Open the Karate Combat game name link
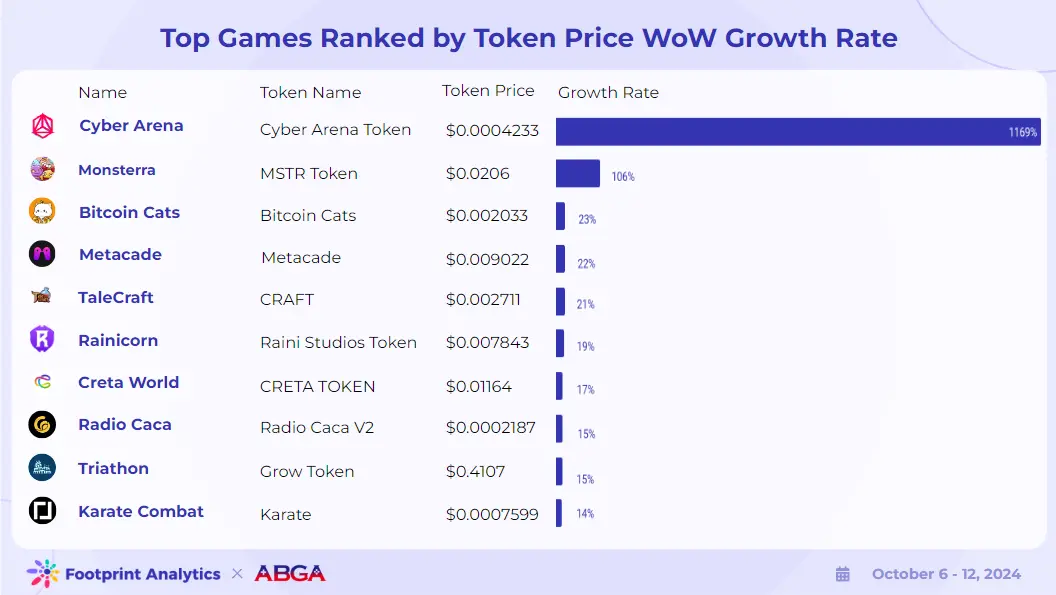 pyautogui.click(x=141, y=511)
